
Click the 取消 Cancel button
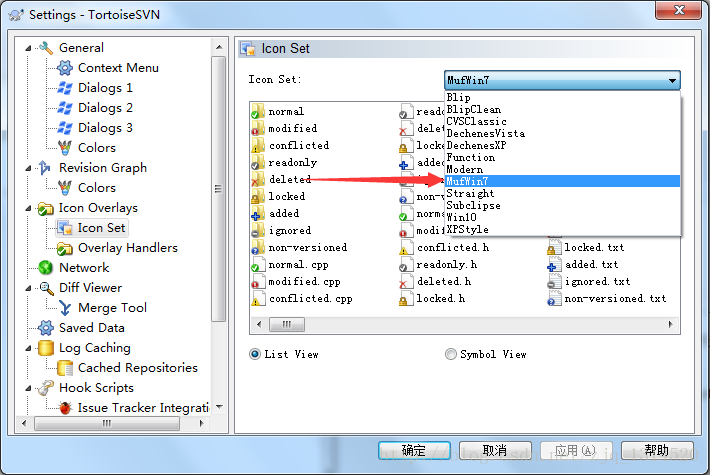coord(495,451)
